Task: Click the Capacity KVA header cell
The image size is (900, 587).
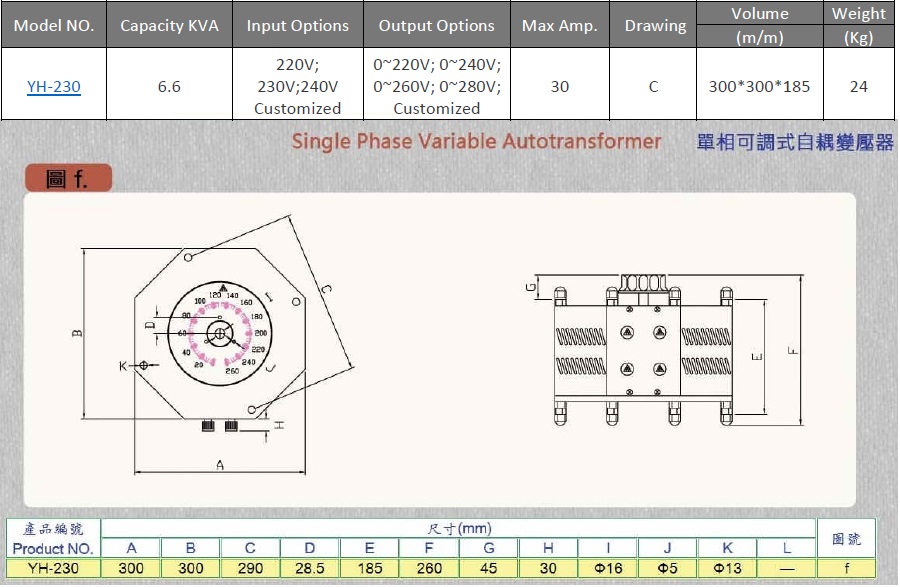Action: click(x=169, y=26)
